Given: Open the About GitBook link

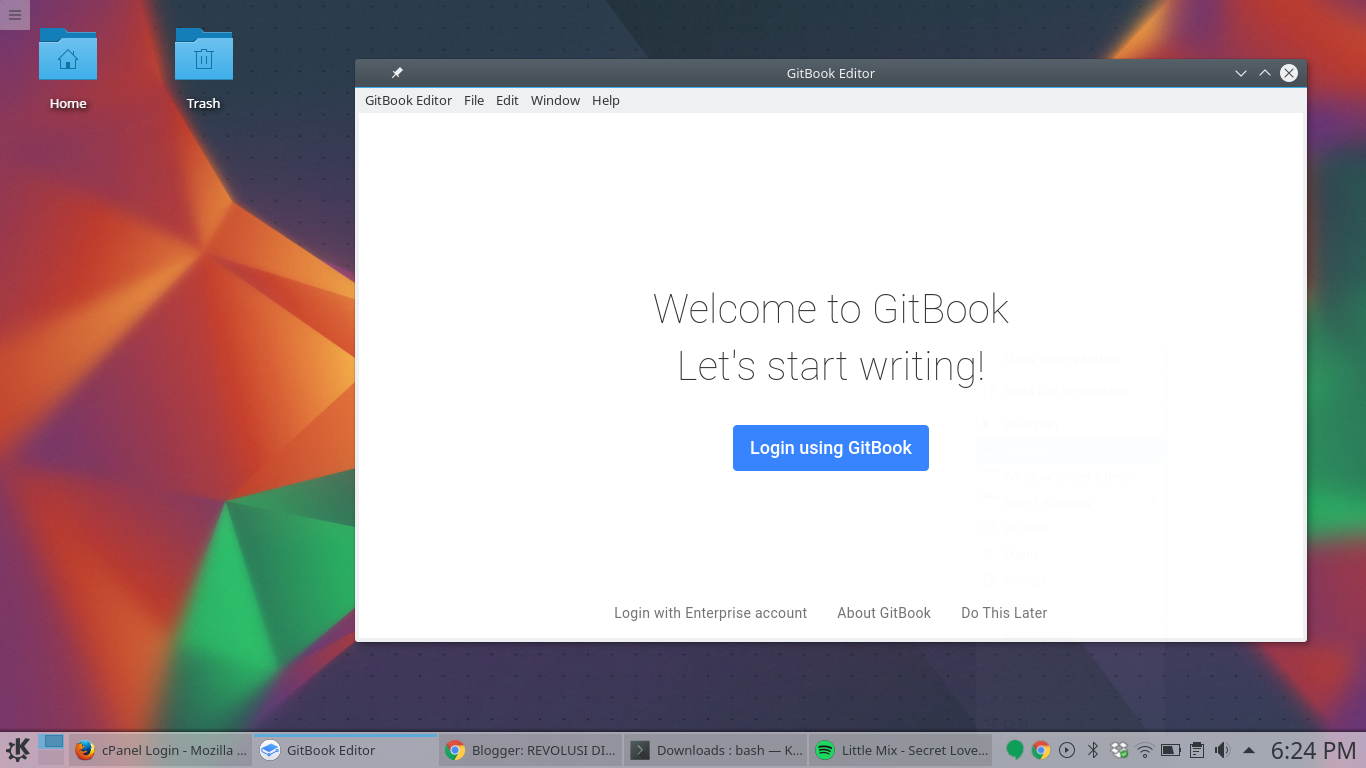Looking at the screenshot, I should [x=884, y=613].
